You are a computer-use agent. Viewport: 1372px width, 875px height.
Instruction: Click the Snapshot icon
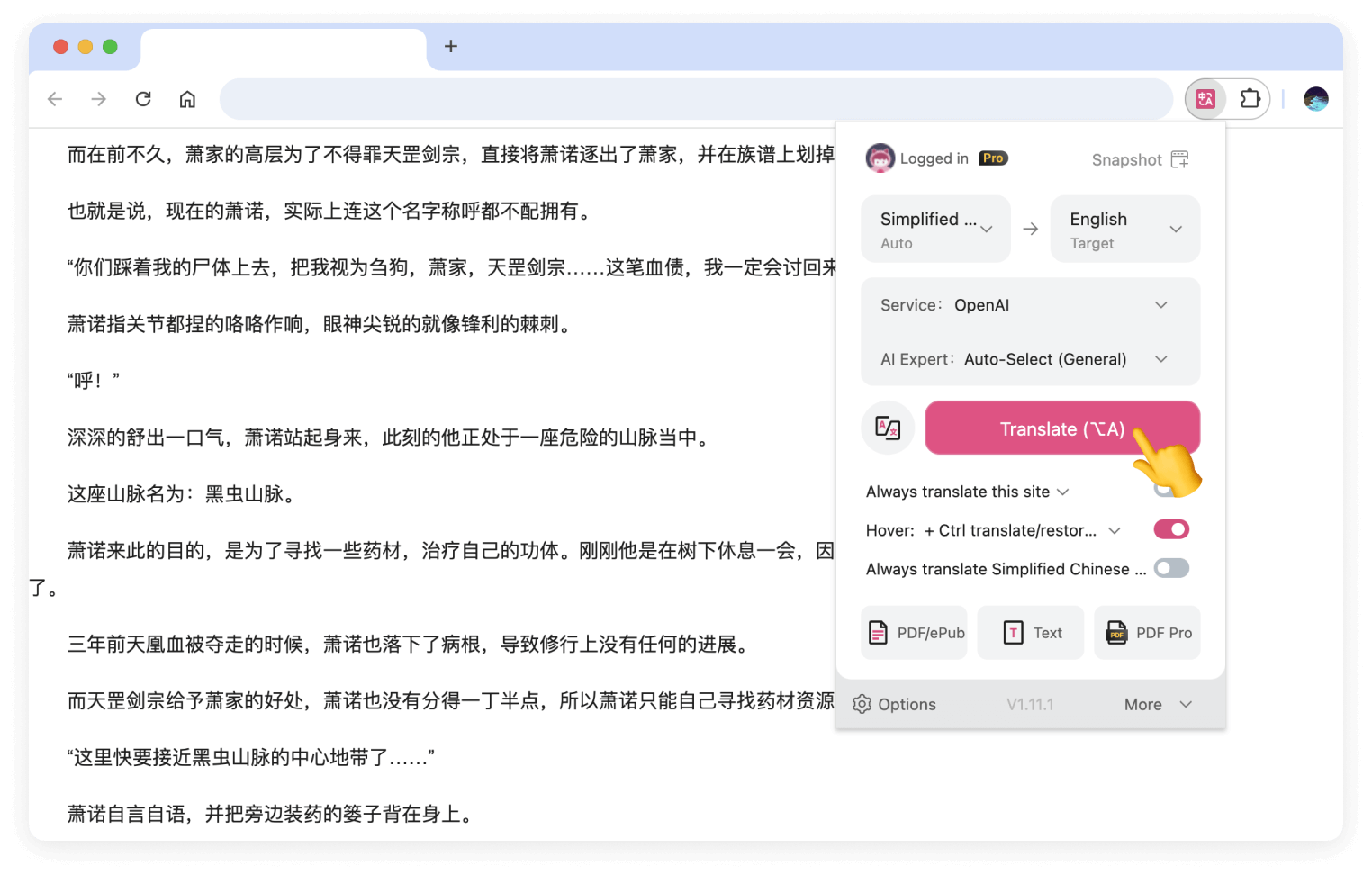[x=1179, y=159]
